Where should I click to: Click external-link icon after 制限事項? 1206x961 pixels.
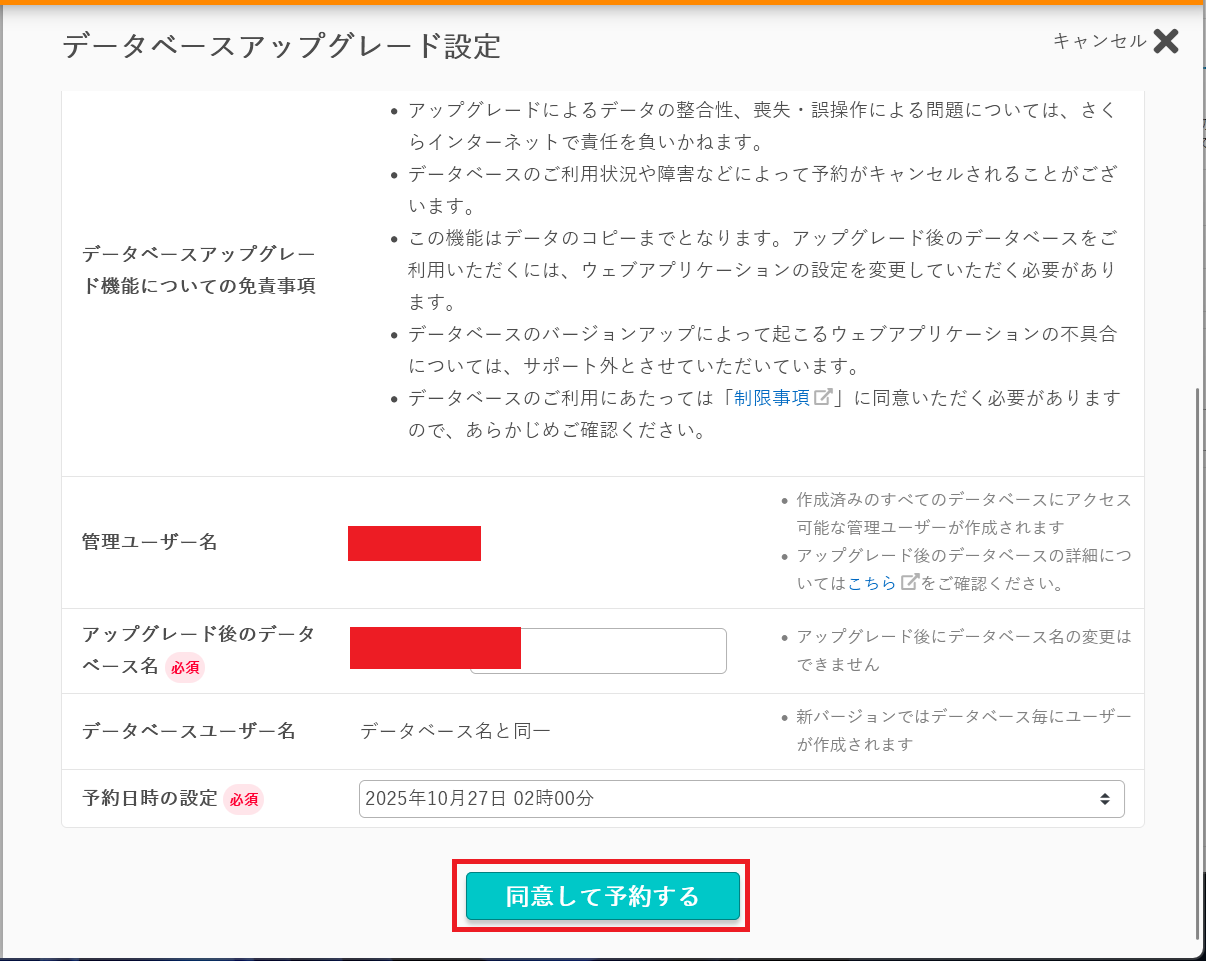click(x=823, y=397)
